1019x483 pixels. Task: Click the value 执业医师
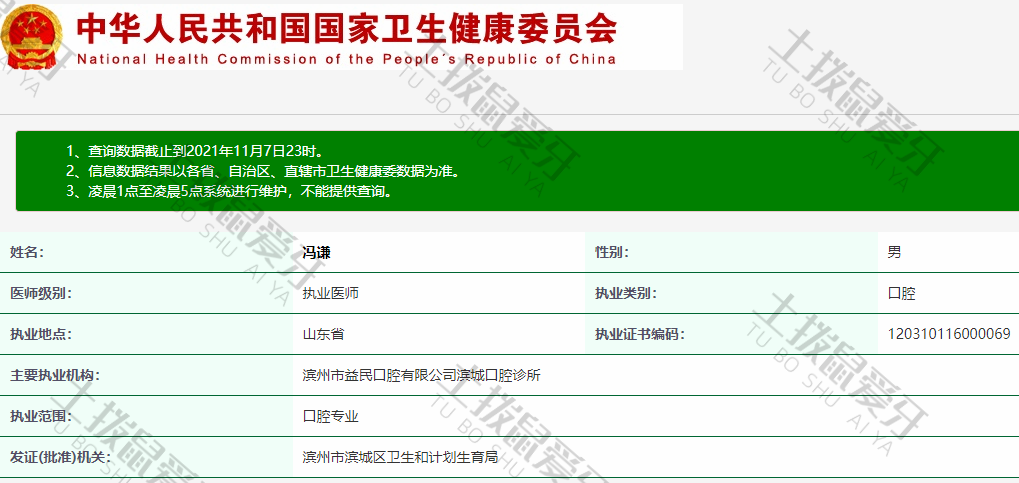click(330, 294)
